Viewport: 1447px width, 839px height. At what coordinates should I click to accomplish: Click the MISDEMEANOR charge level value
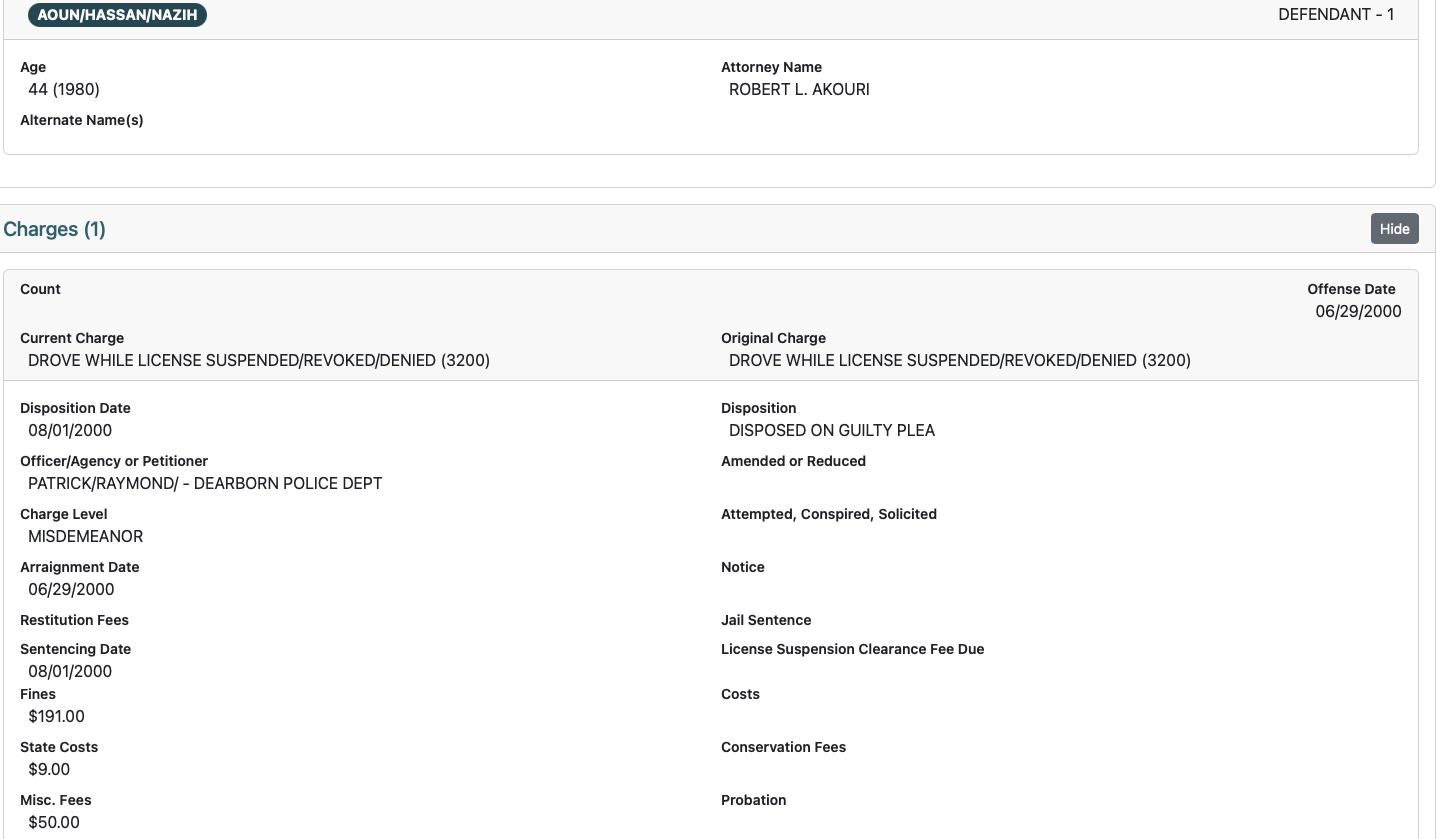point(84,536)
